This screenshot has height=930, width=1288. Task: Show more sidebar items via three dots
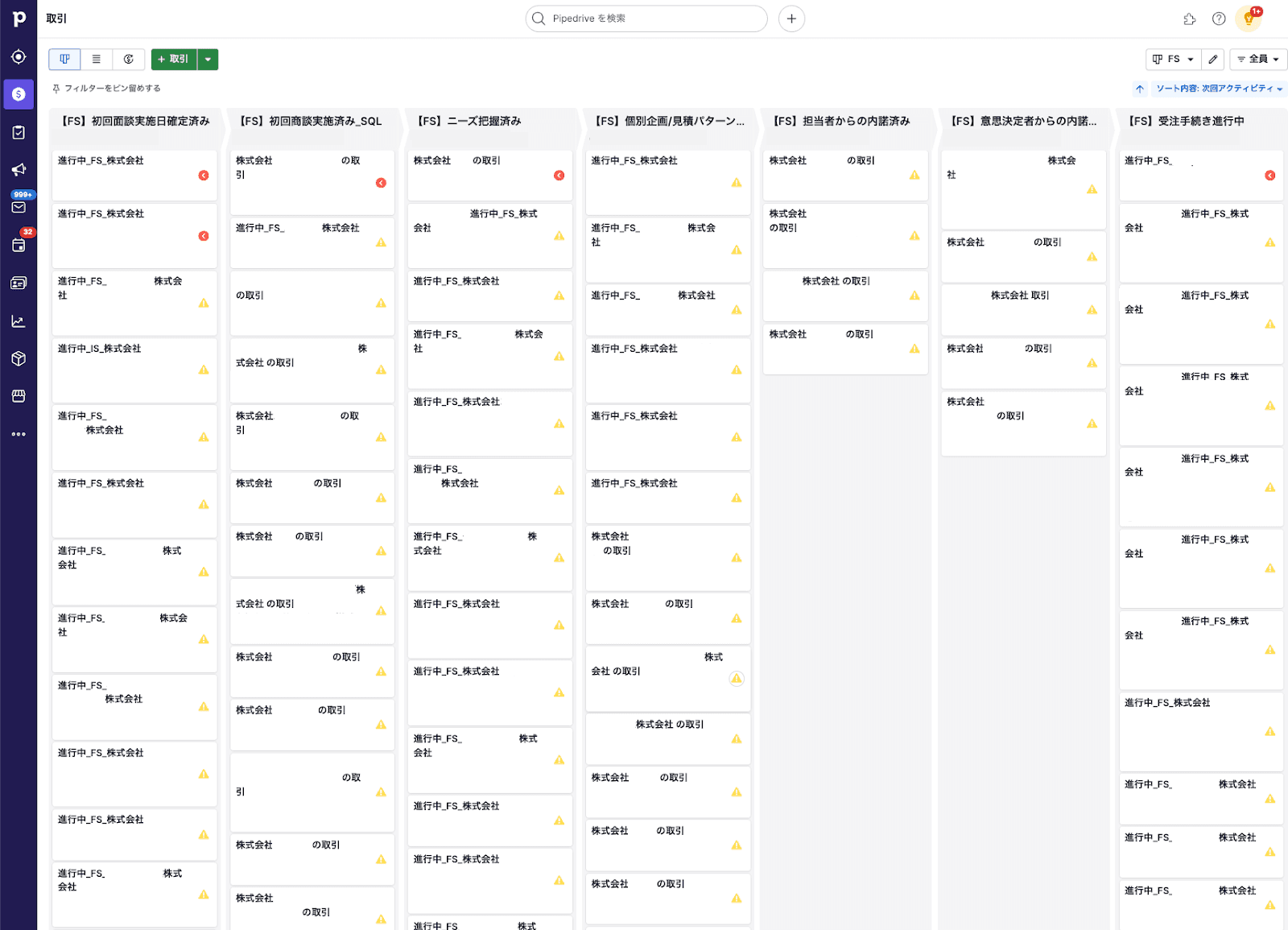(x=19, y=434)
